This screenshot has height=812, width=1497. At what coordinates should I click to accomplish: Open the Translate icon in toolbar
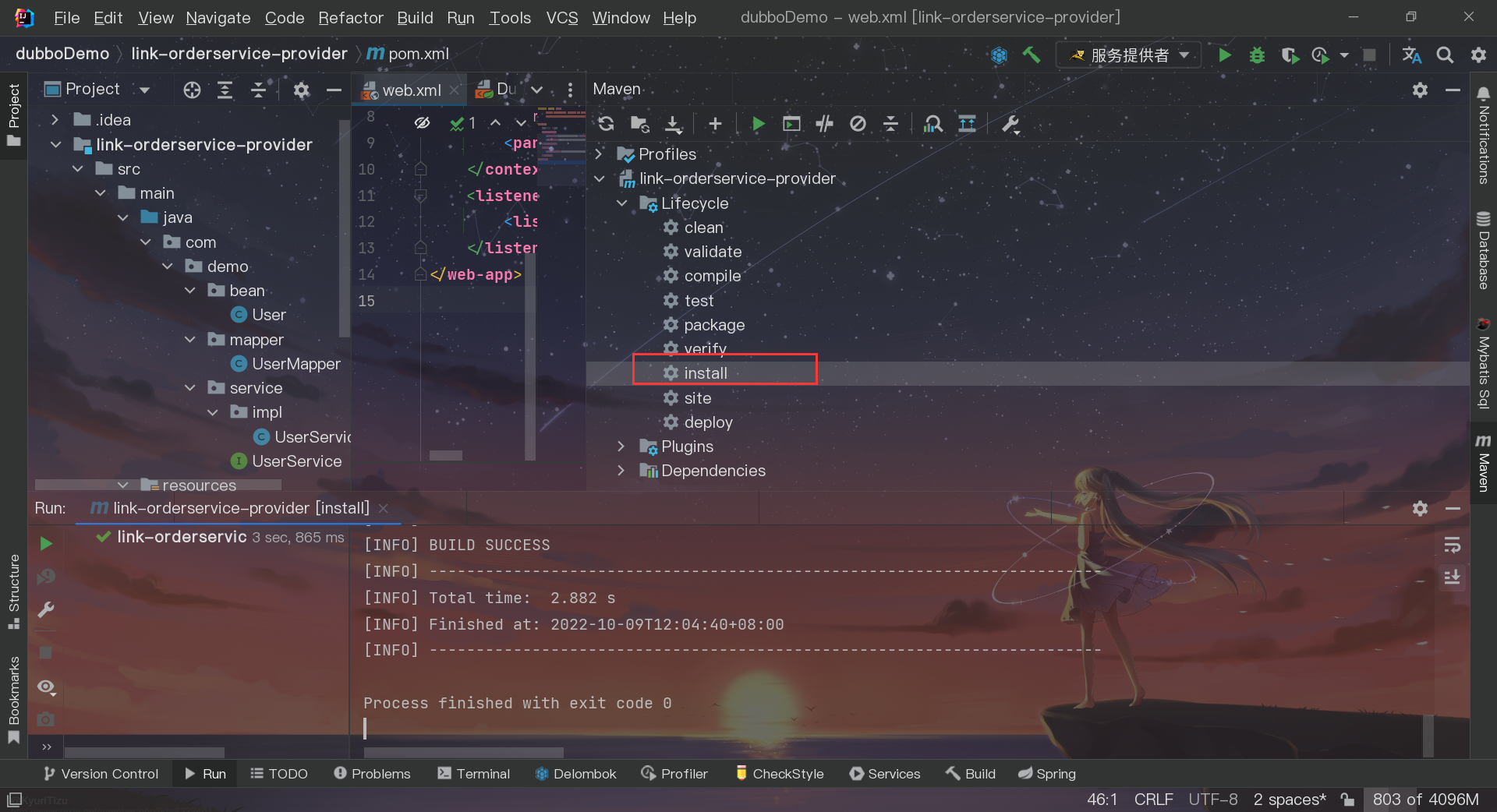1412,55
